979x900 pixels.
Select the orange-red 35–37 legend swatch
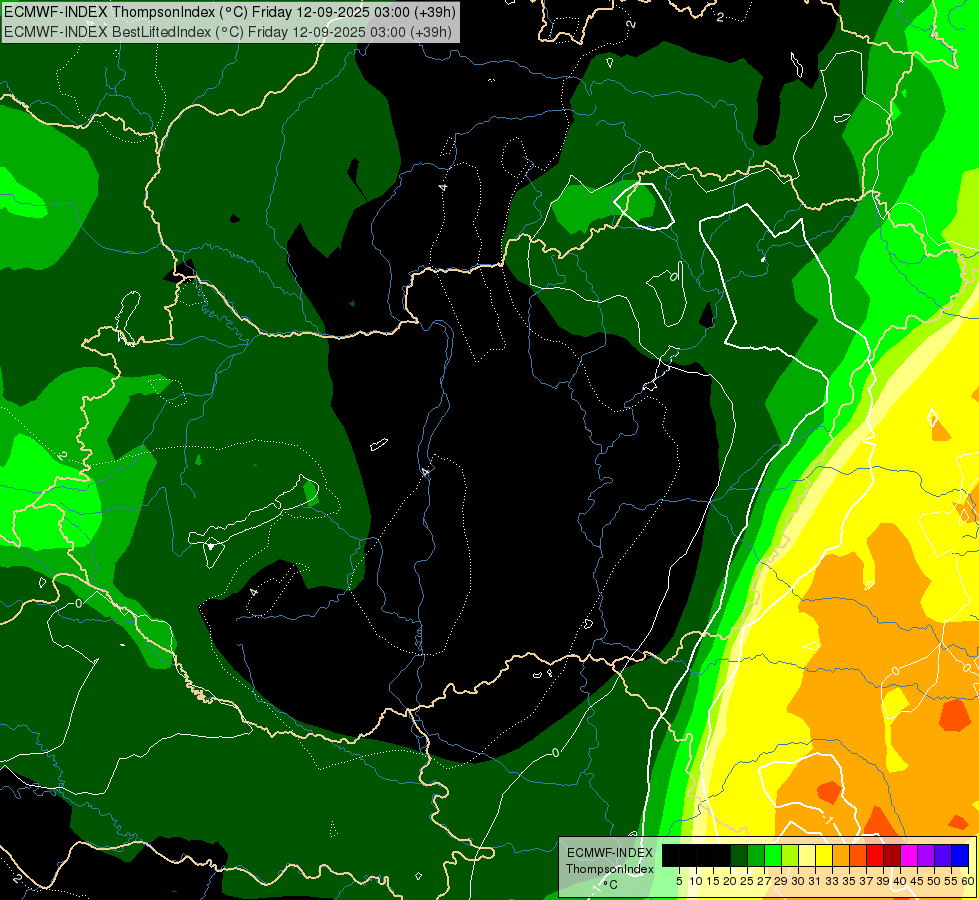coord(858,855)
